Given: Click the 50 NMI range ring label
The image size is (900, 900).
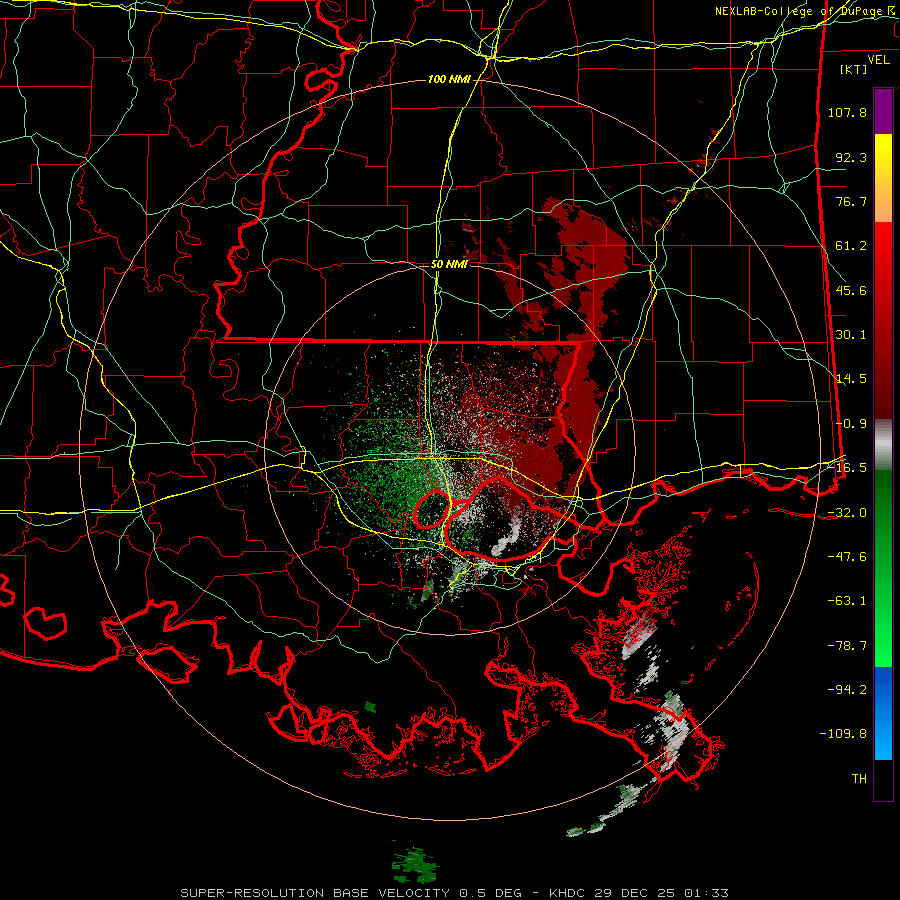Looking at the screenshot, I should coord(449,265).
